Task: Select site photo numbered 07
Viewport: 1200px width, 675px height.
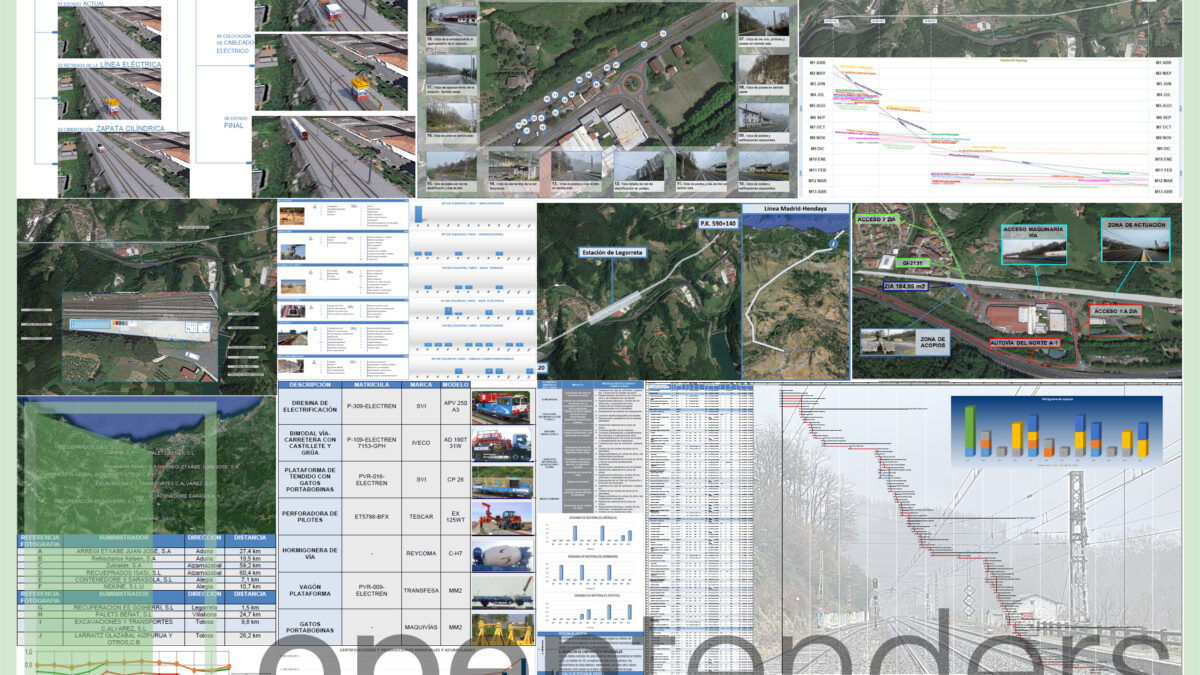Action: click(762, 22)
